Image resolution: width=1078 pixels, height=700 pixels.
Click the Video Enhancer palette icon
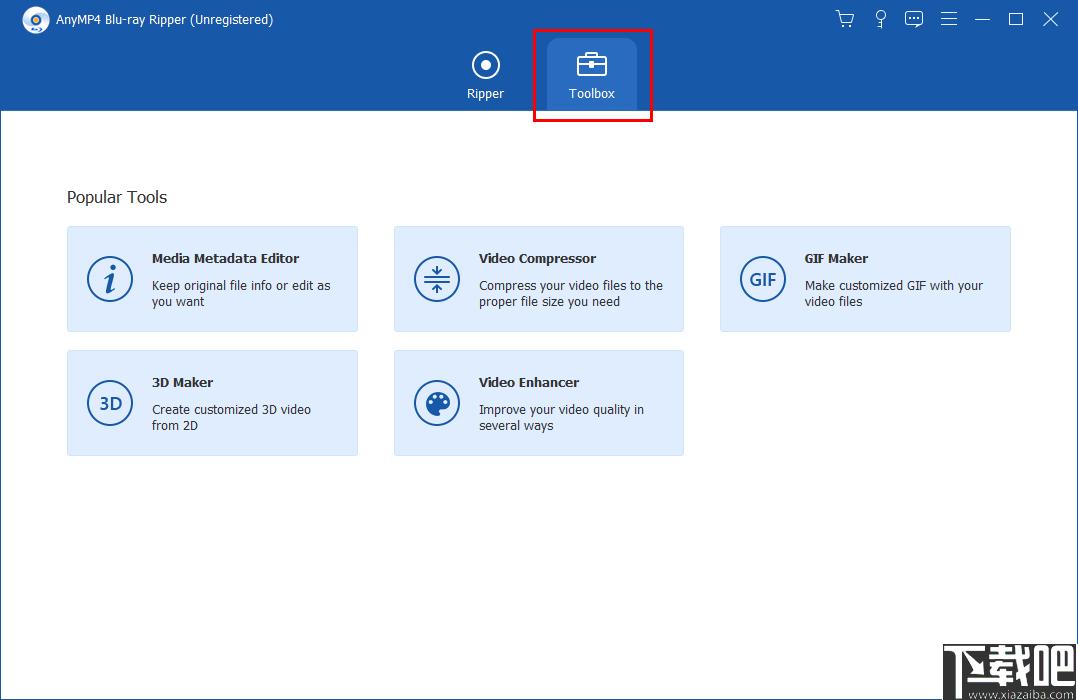[437, 403]
